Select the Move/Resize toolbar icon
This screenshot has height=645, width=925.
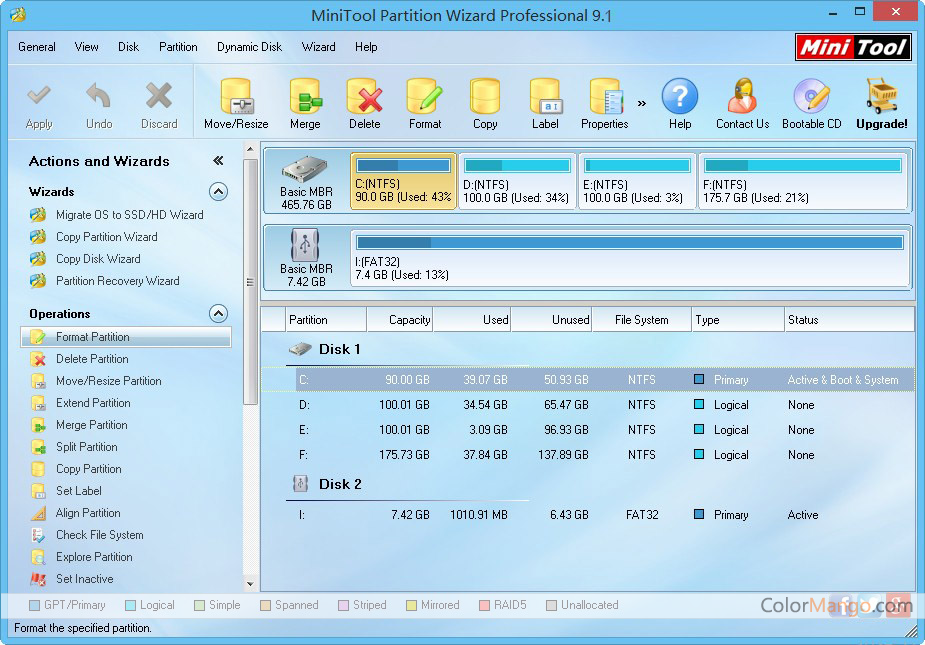click(x=236, y=96)
